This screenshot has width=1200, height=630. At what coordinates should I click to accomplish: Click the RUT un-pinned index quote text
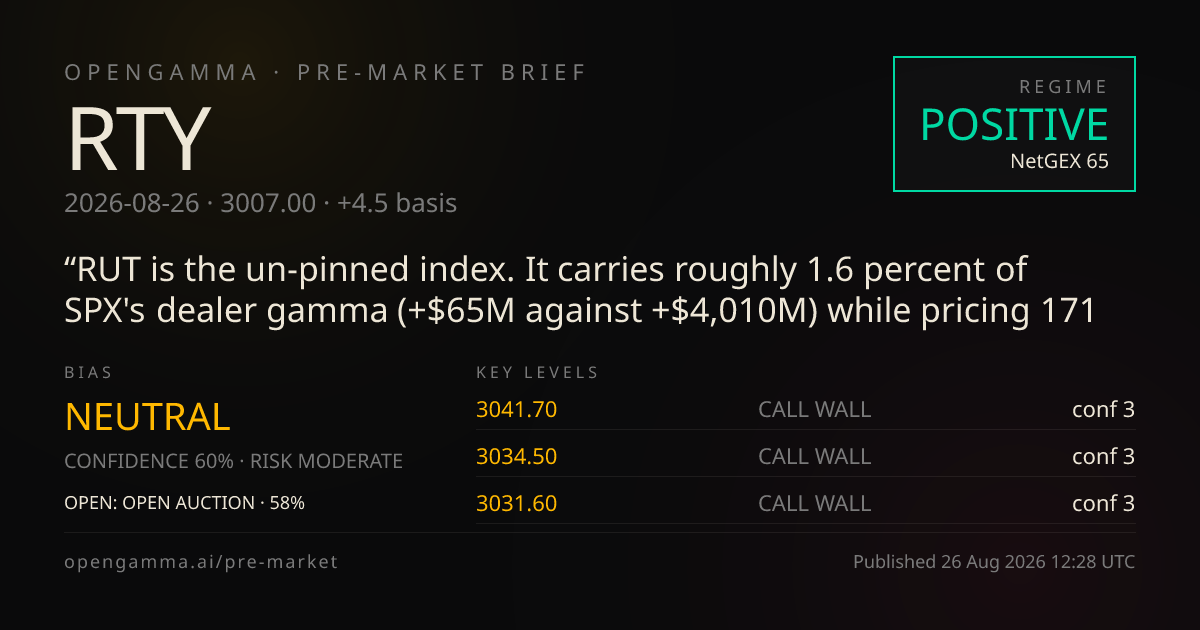[x=581, y=291]
